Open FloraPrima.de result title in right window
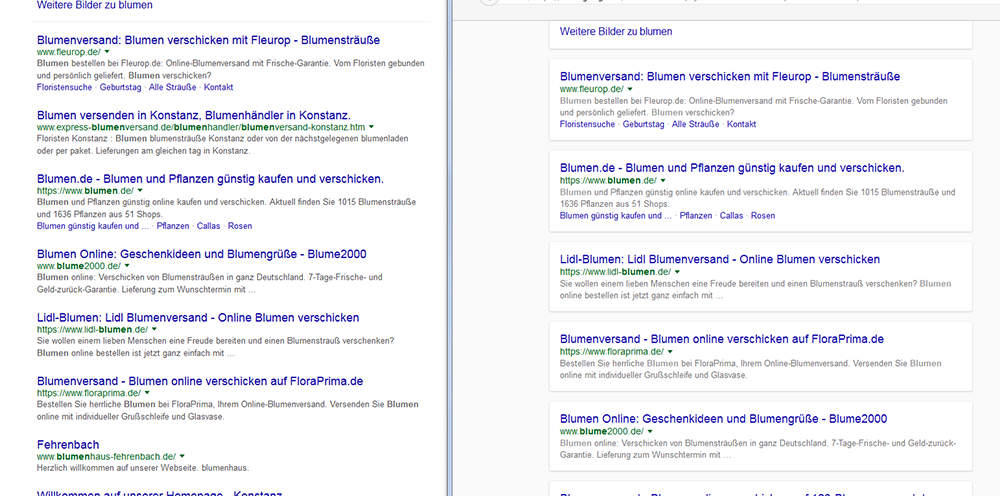1000x496 pixels. point(722,339)
